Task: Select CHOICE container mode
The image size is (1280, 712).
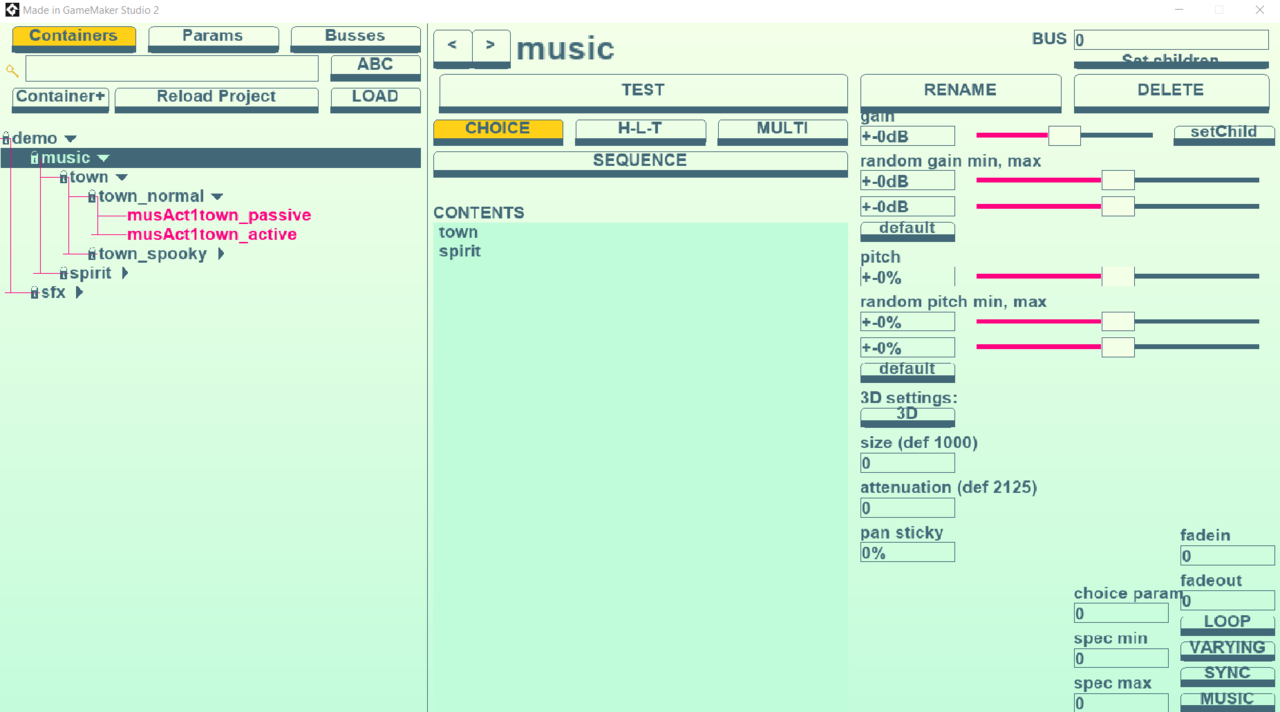Action: pos(498,131)
